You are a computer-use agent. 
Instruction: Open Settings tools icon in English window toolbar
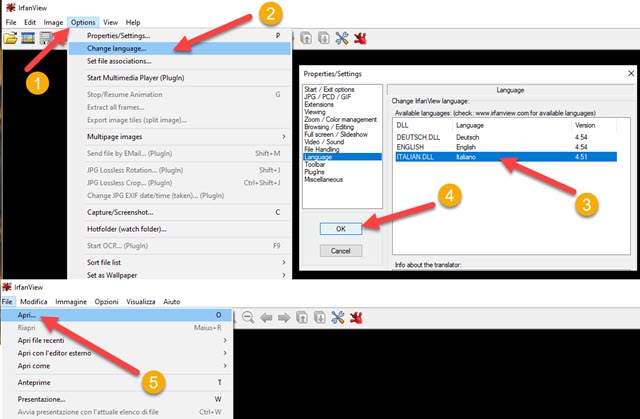point(342,38)
